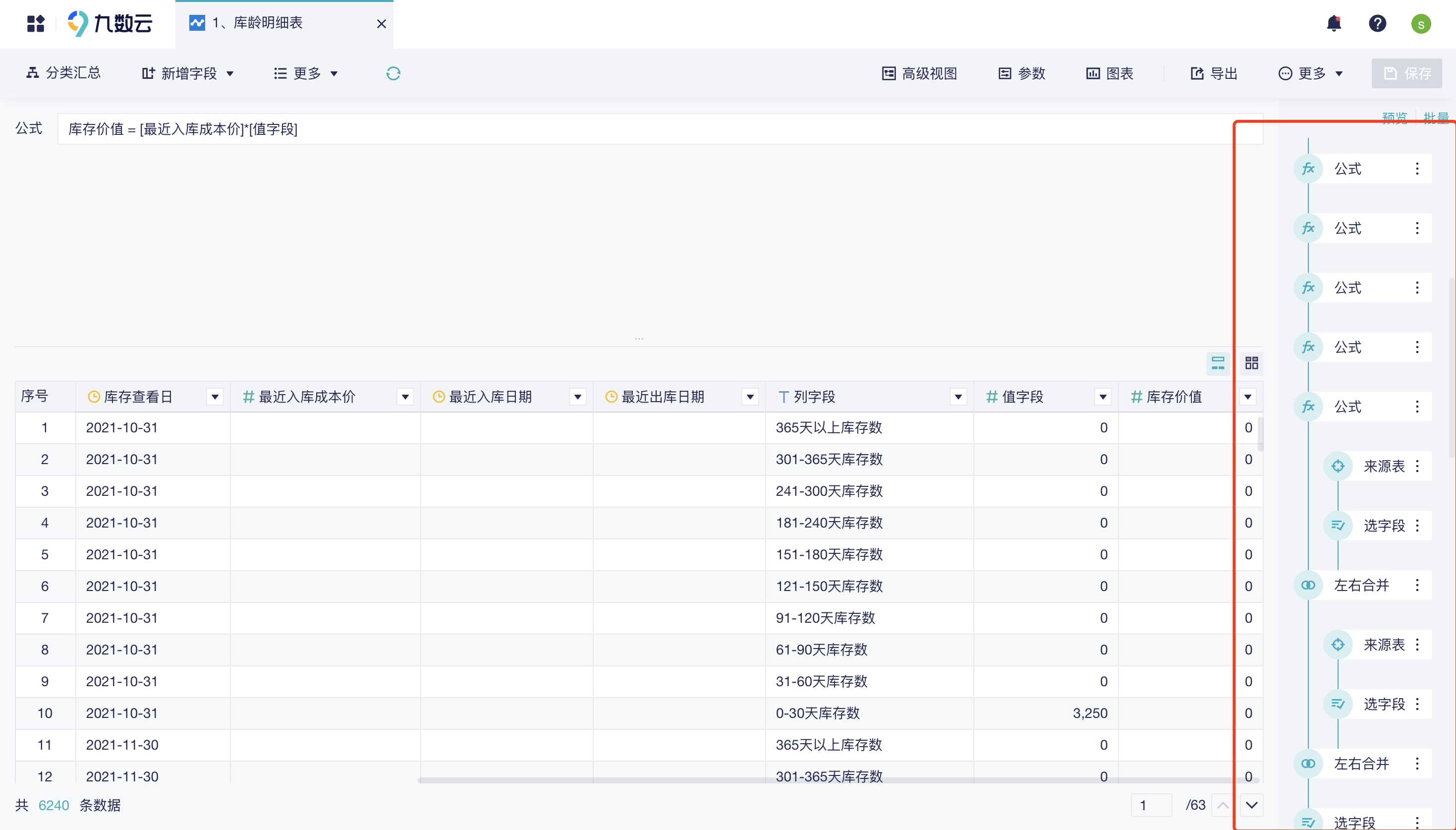1456x830 pixels.
Task: Click the page number input field
Action: [1151, 805]
